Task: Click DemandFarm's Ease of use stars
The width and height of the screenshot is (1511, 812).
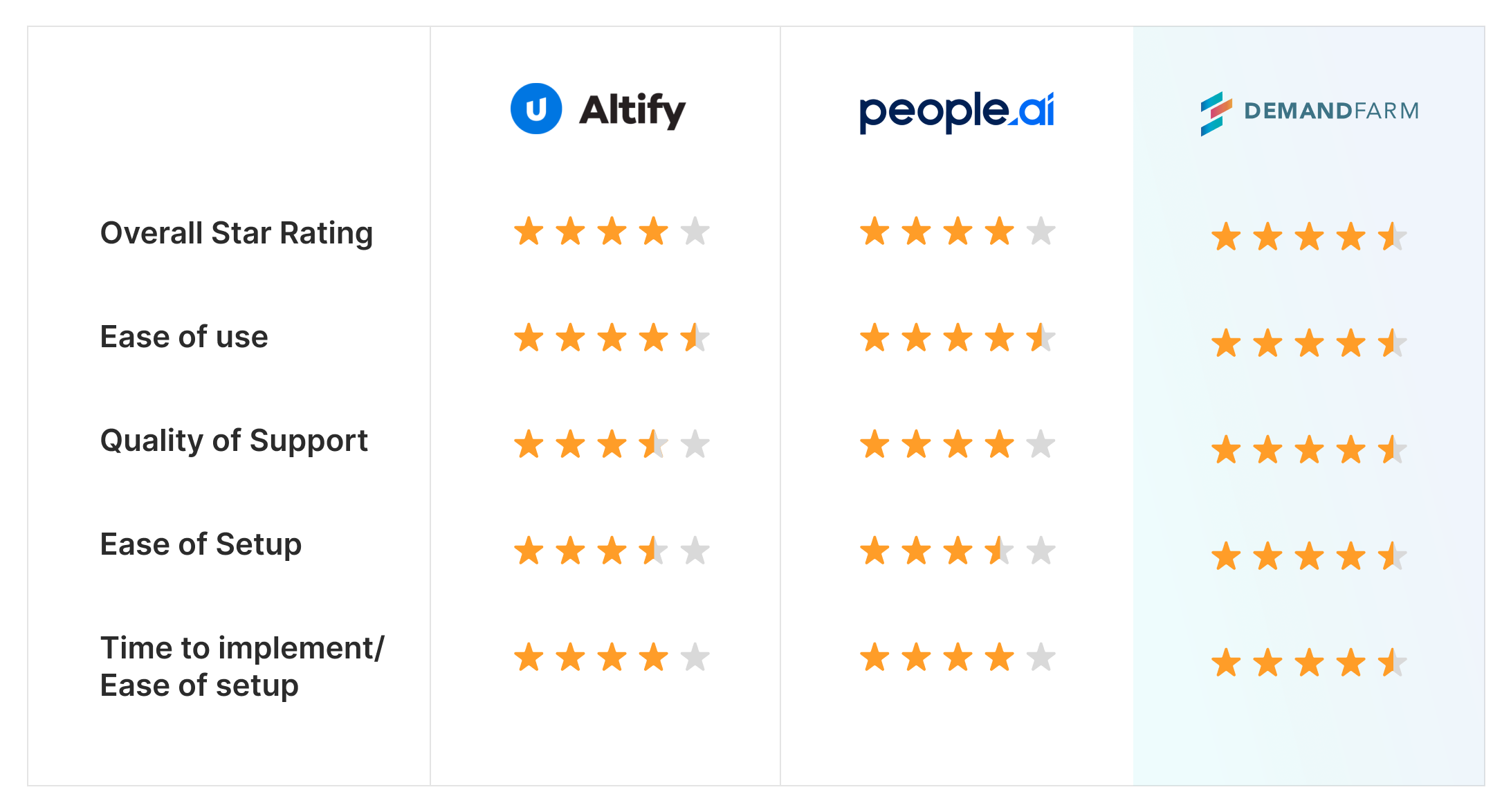Action: click(x=1309, y=343)
